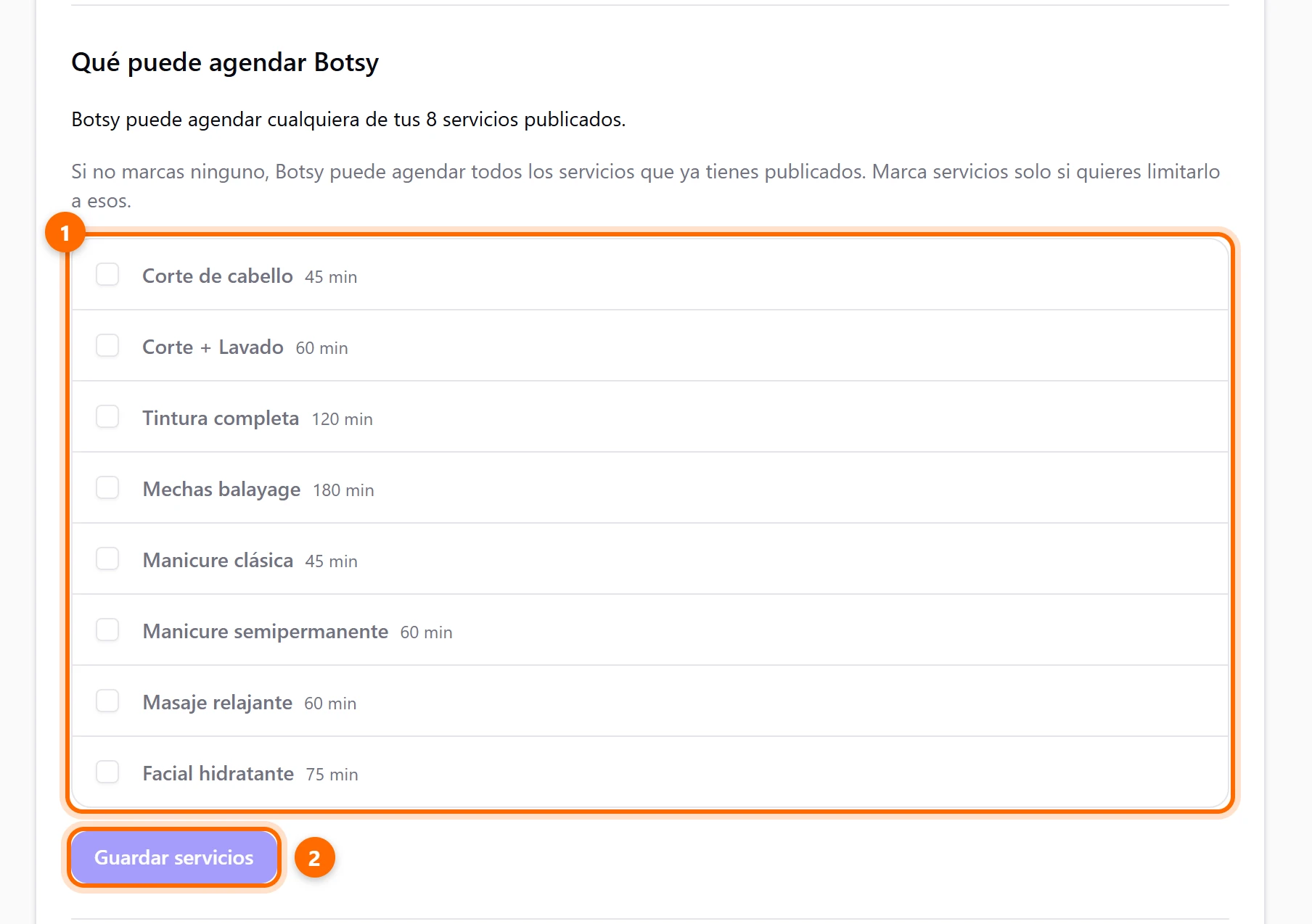Toggle the Manicure semipermanente checkbox
Screen dimensions: 1312x924
tap(107, 630)
